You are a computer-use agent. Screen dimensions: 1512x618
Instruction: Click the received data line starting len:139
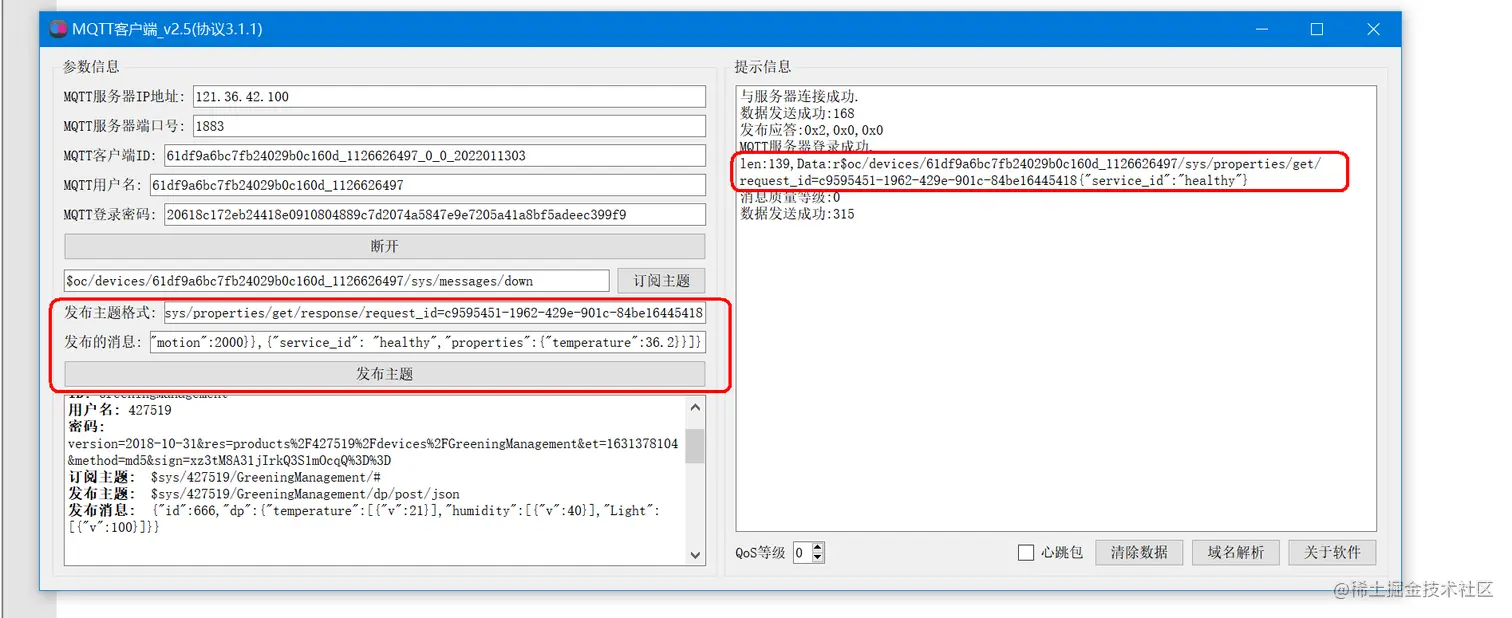click(1030, 164)
